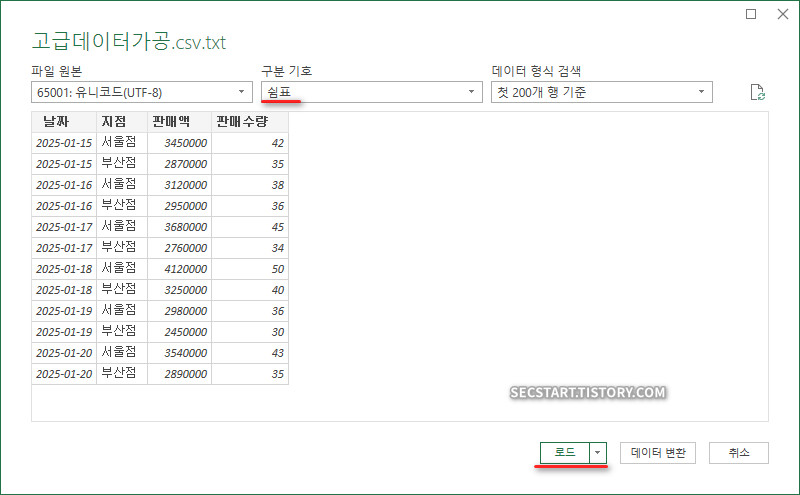Click the quantity cell showing 50
The height and width of the screenshot is (495, 800).
click(x=250, y=268)
